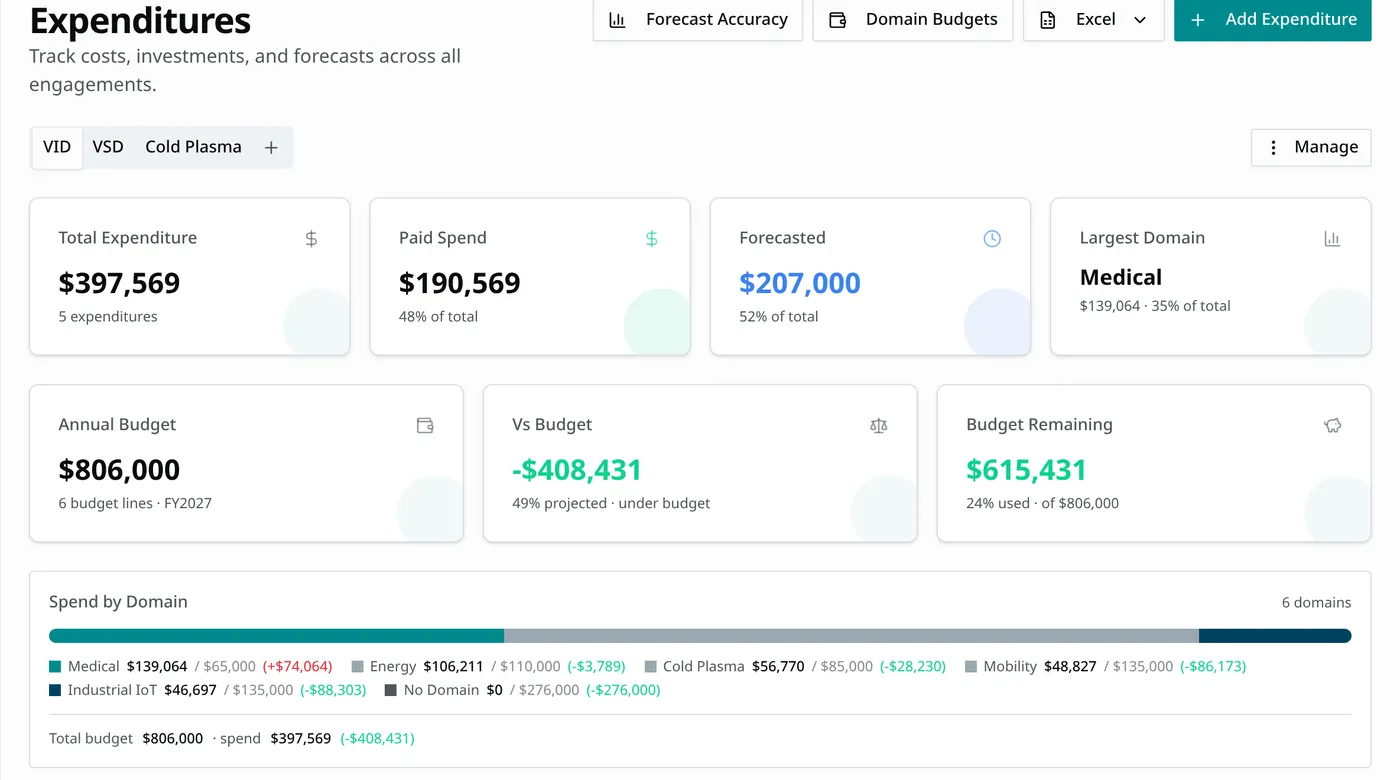Click the Medical legend color square
The image size is (1400, 780).
point(55,667)
